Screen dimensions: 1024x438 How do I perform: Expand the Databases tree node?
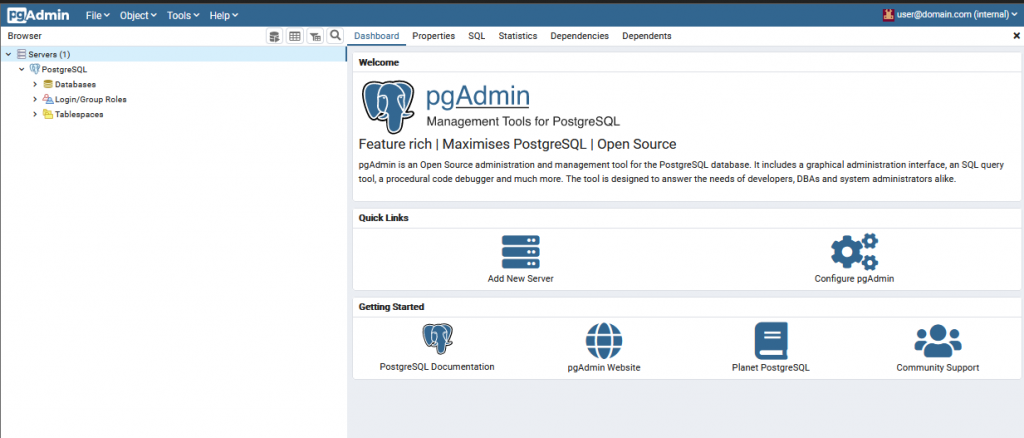35,84
